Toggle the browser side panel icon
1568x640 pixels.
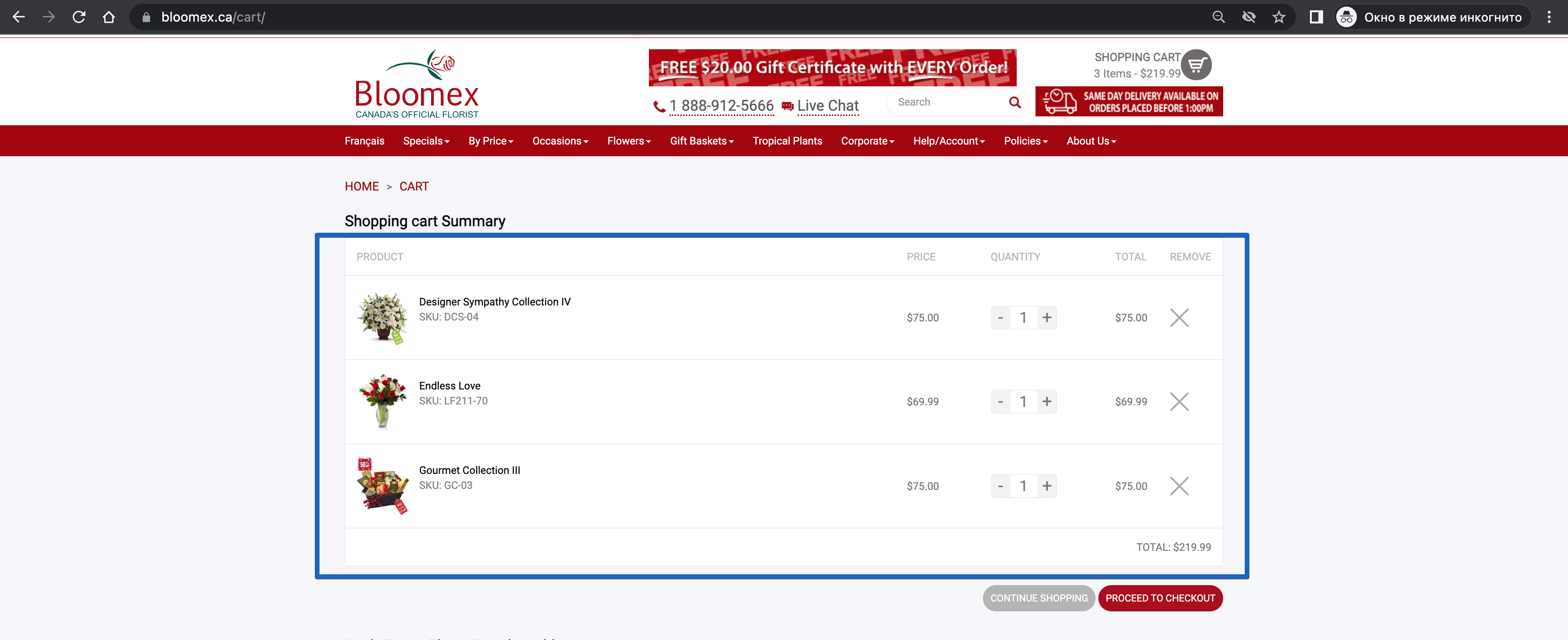point(1316,17)
